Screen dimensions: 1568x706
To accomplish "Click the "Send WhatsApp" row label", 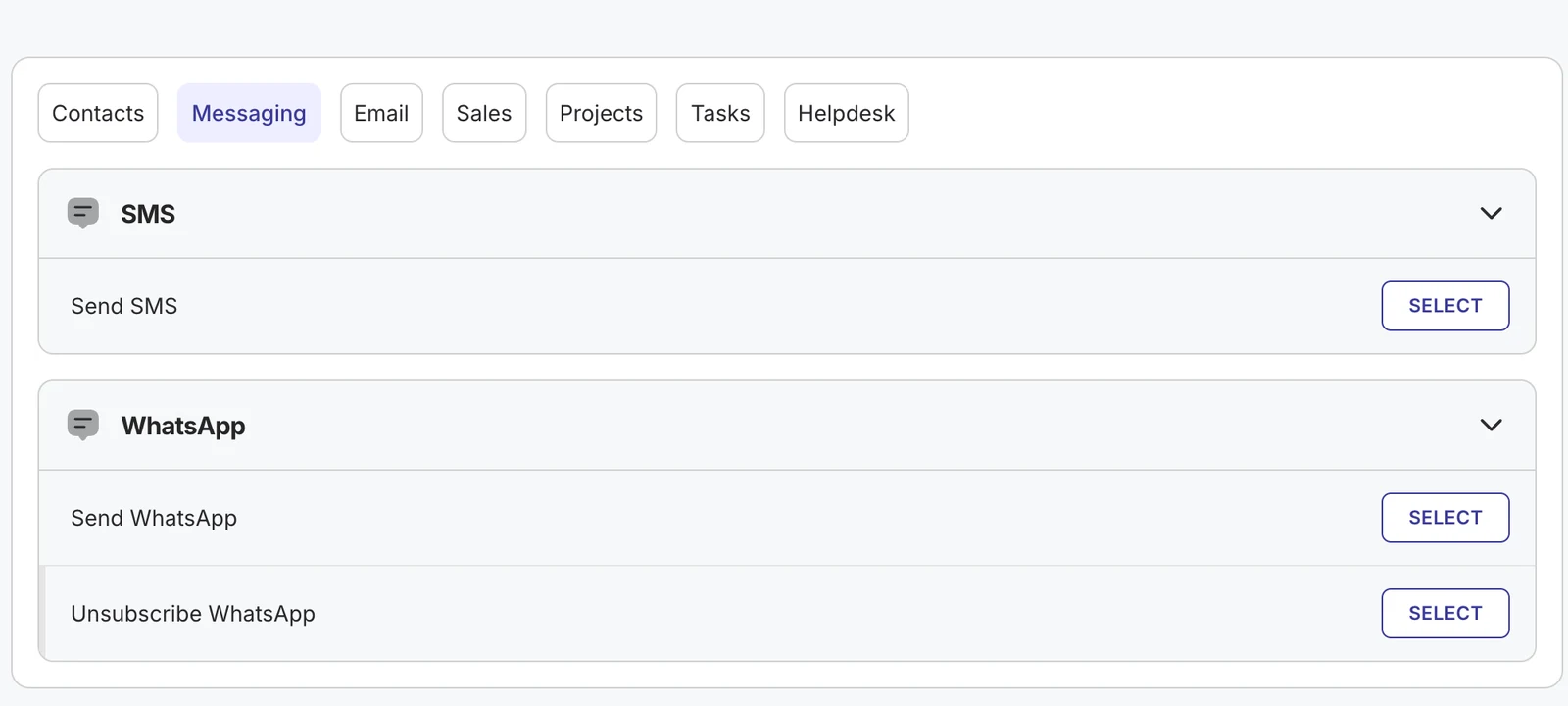I will coord(154,518).
